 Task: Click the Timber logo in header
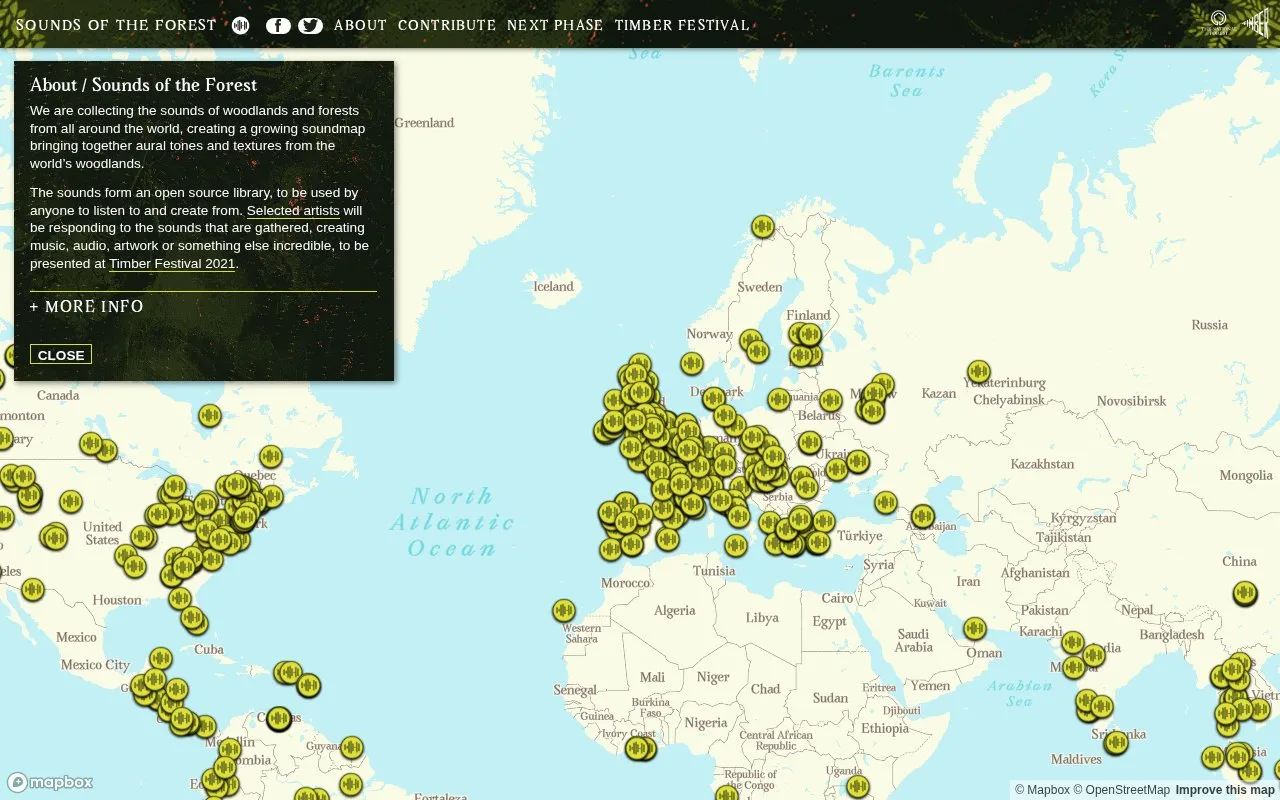pos(1256,23)
